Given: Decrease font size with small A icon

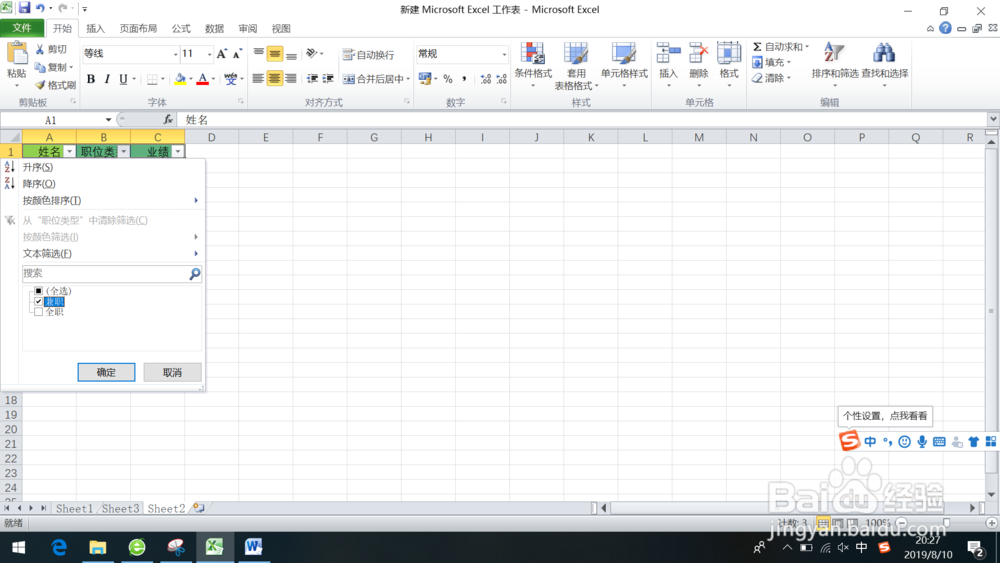Looking at the screenshot, I should (237, 54).
